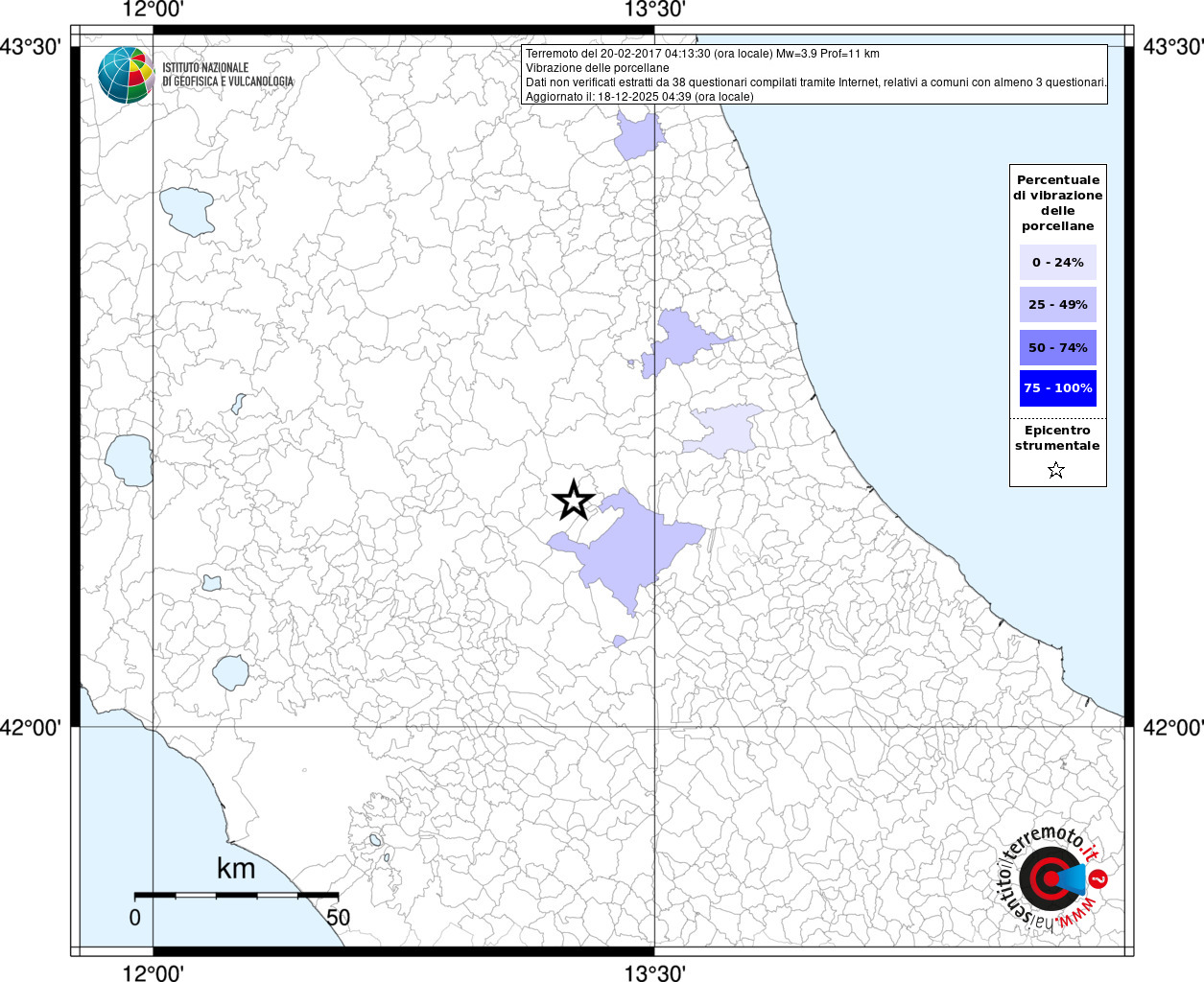Screen dimensions: 1204x982
Task: Click the legend title 'Percentuale di vibrazione delle porcellane'
Action: tap(1057, 202)
